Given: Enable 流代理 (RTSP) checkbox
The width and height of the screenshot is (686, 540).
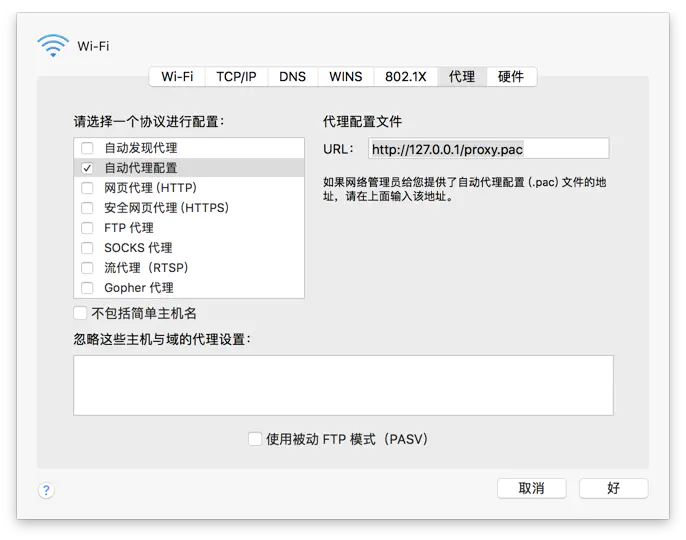Looking at the screenshot, I should 87,268.
